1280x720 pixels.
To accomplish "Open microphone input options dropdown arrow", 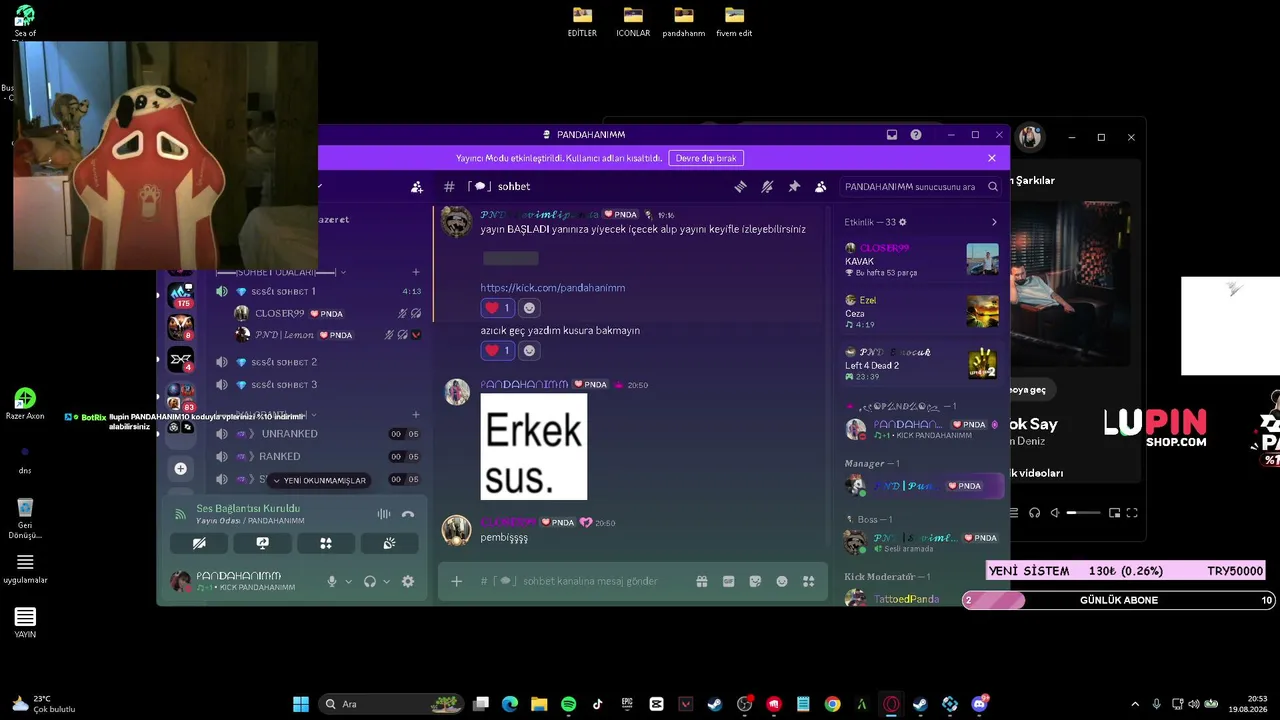I will [x=348, y=581].
